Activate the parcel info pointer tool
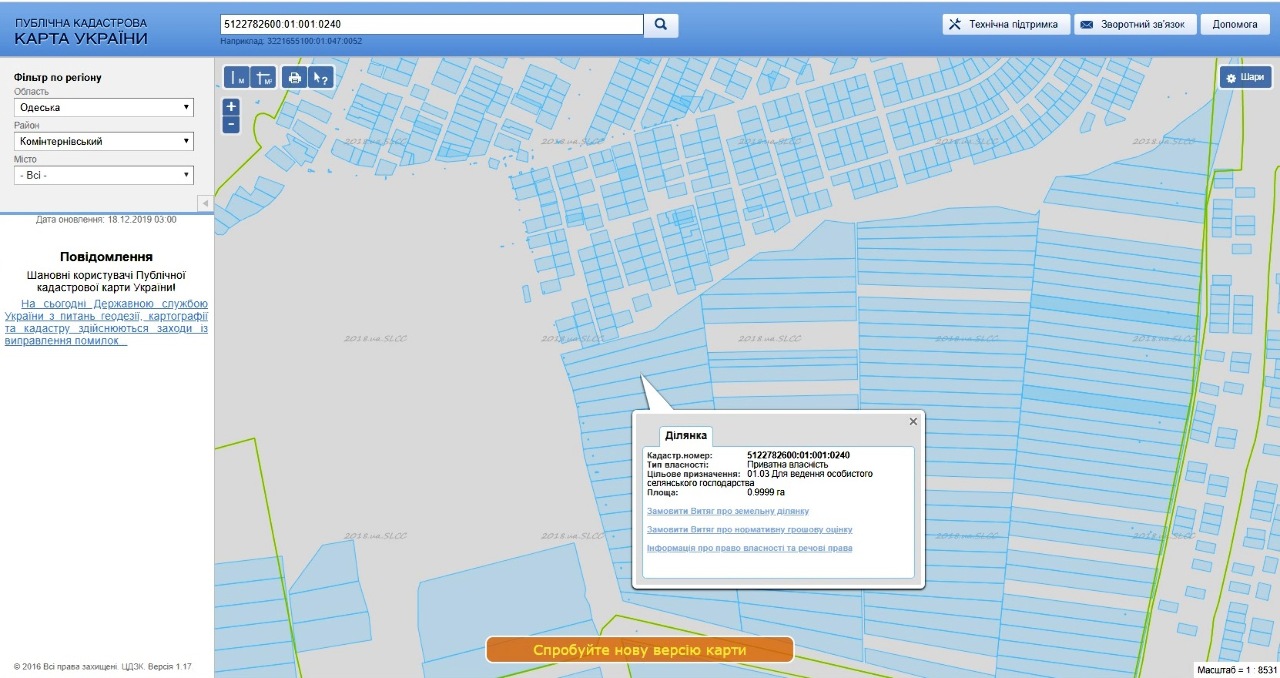This screenshot has width=1280, height=678. pyautogui.click(x=320, y=78)
